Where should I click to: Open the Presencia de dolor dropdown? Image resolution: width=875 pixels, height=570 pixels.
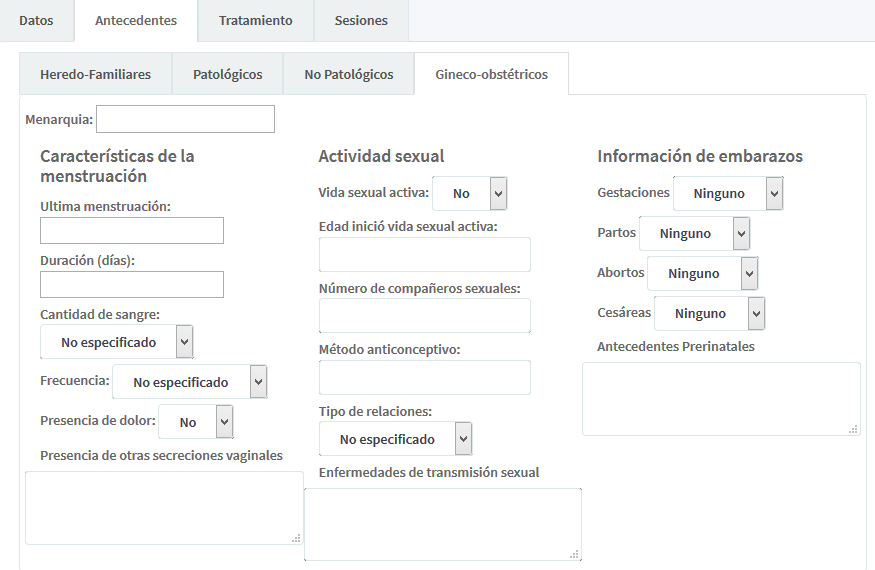[195, 422]
